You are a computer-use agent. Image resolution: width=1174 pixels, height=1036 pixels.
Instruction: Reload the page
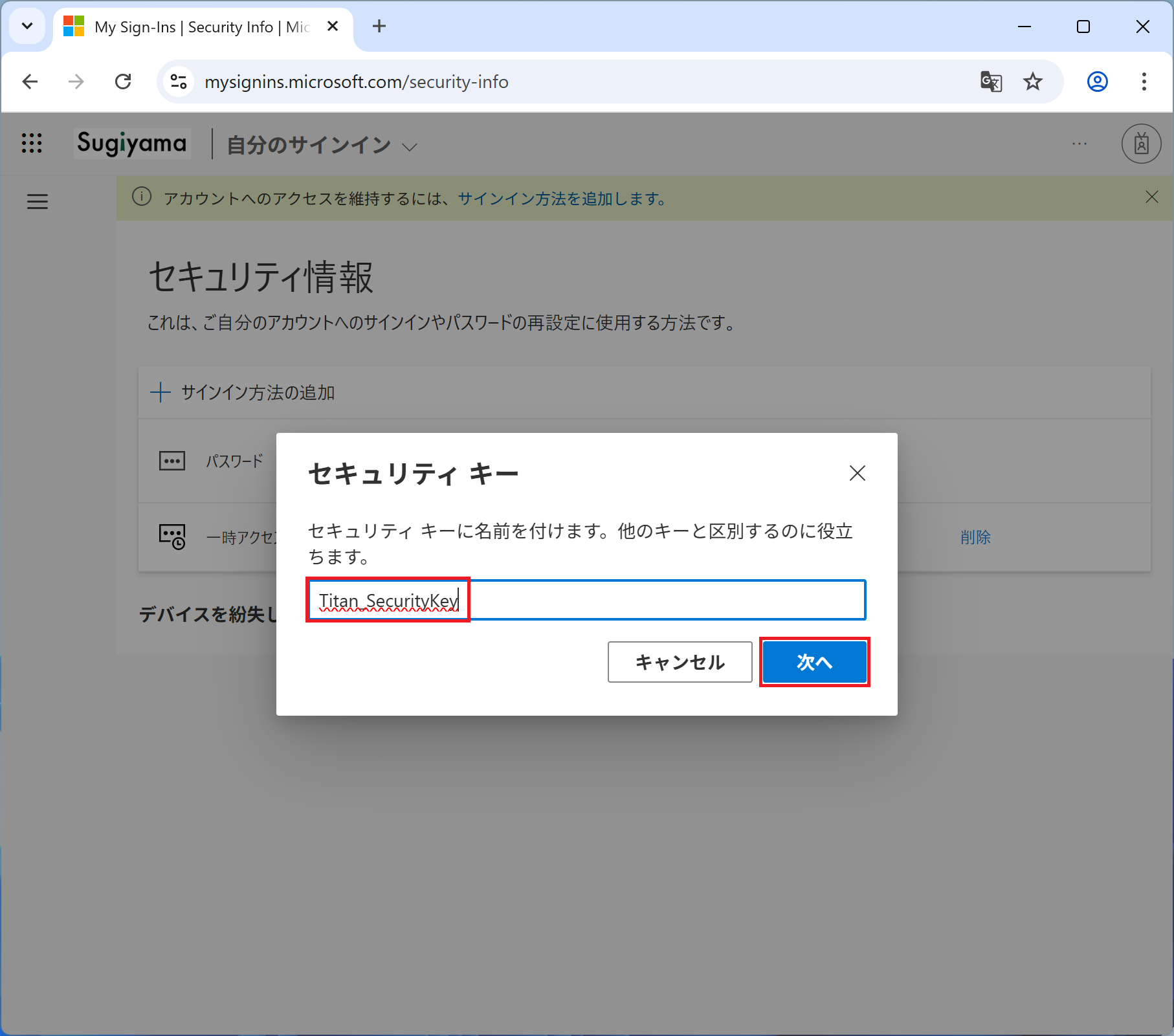point(123,82)
